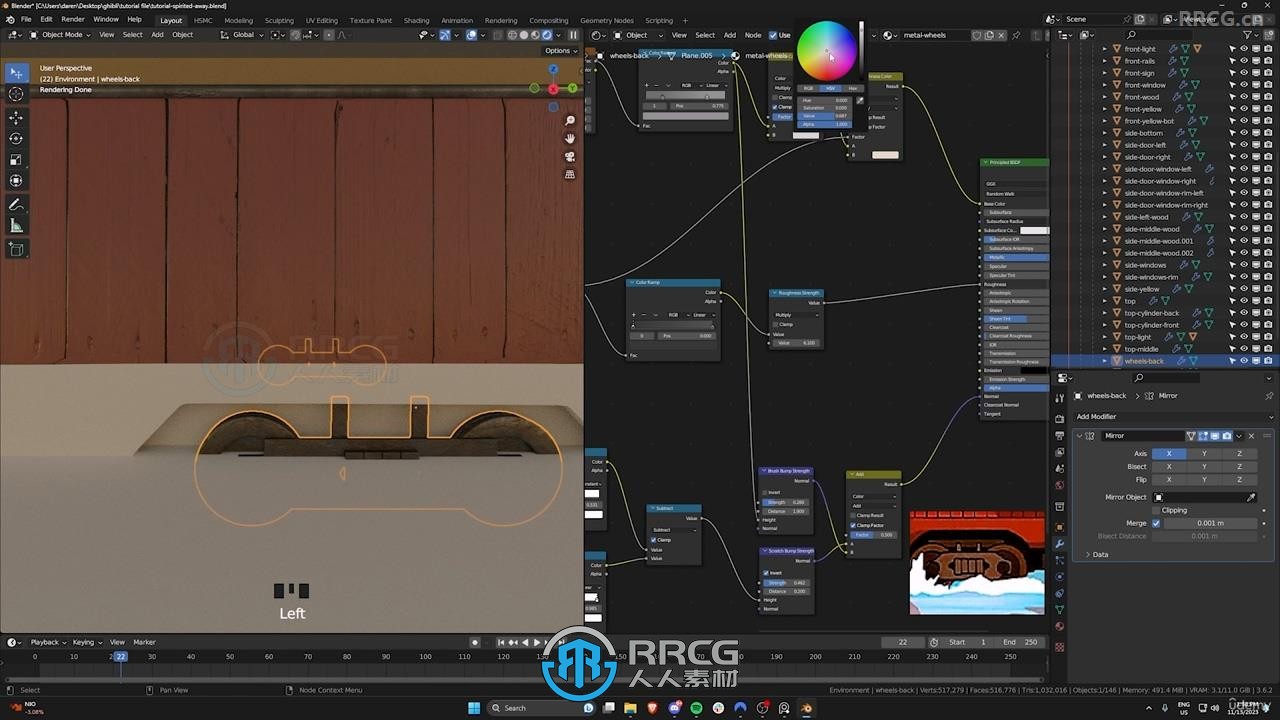
Task: Toggle the Merge checkbox in Mirror modifier
Action: click(x=1157, y=523)
